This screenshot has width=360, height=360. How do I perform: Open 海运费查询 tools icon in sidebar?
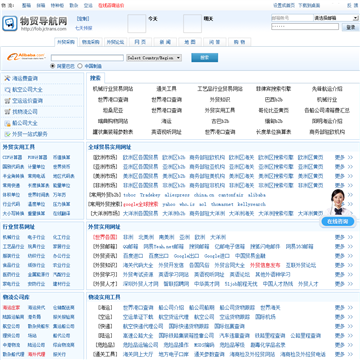pyautogui.click(x=7, y=78)
